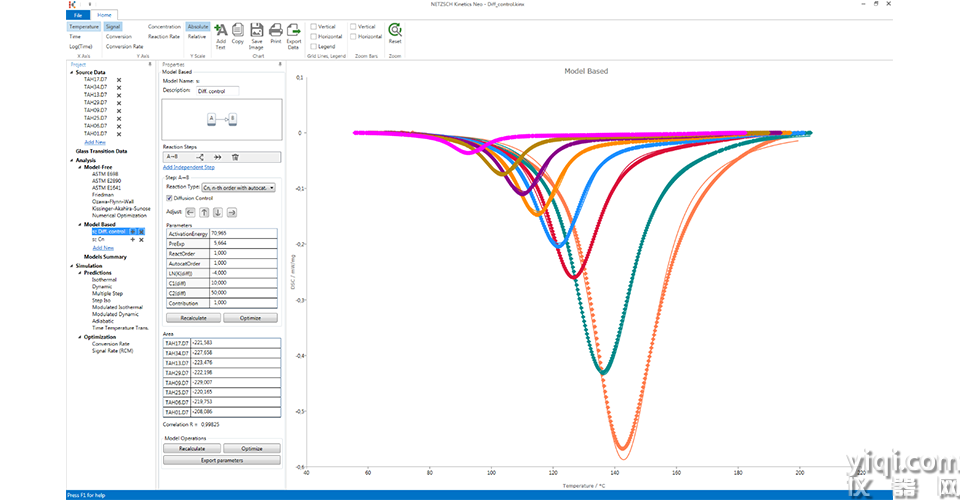960x500 pixels.
Task: Collapse the Optimization node
Action: [x=80, y=337]
